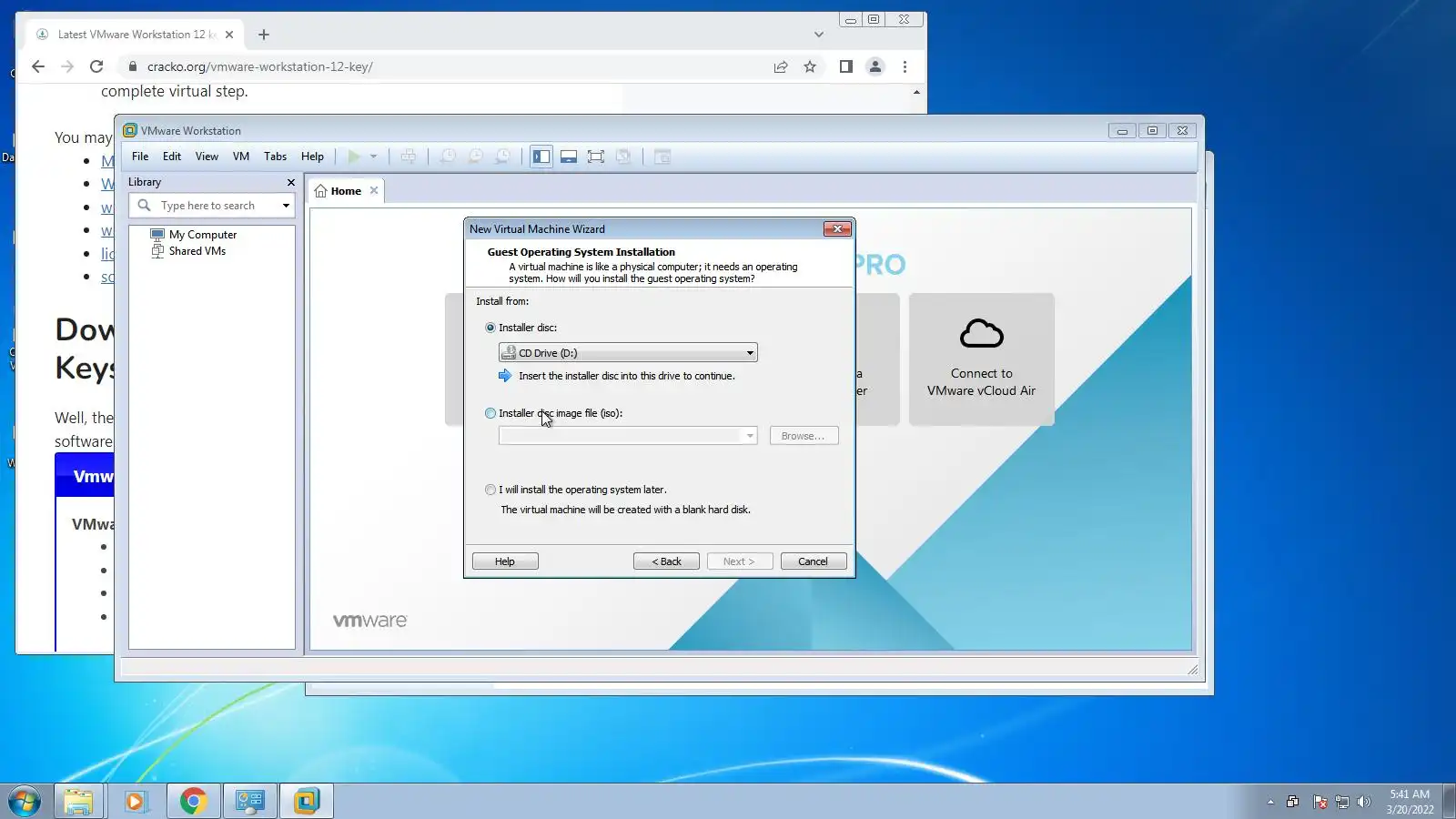This screenshot has width=1456, height=819.
Task: Click the cloud icon on vCloud Air tile
Action: (981, 334)
